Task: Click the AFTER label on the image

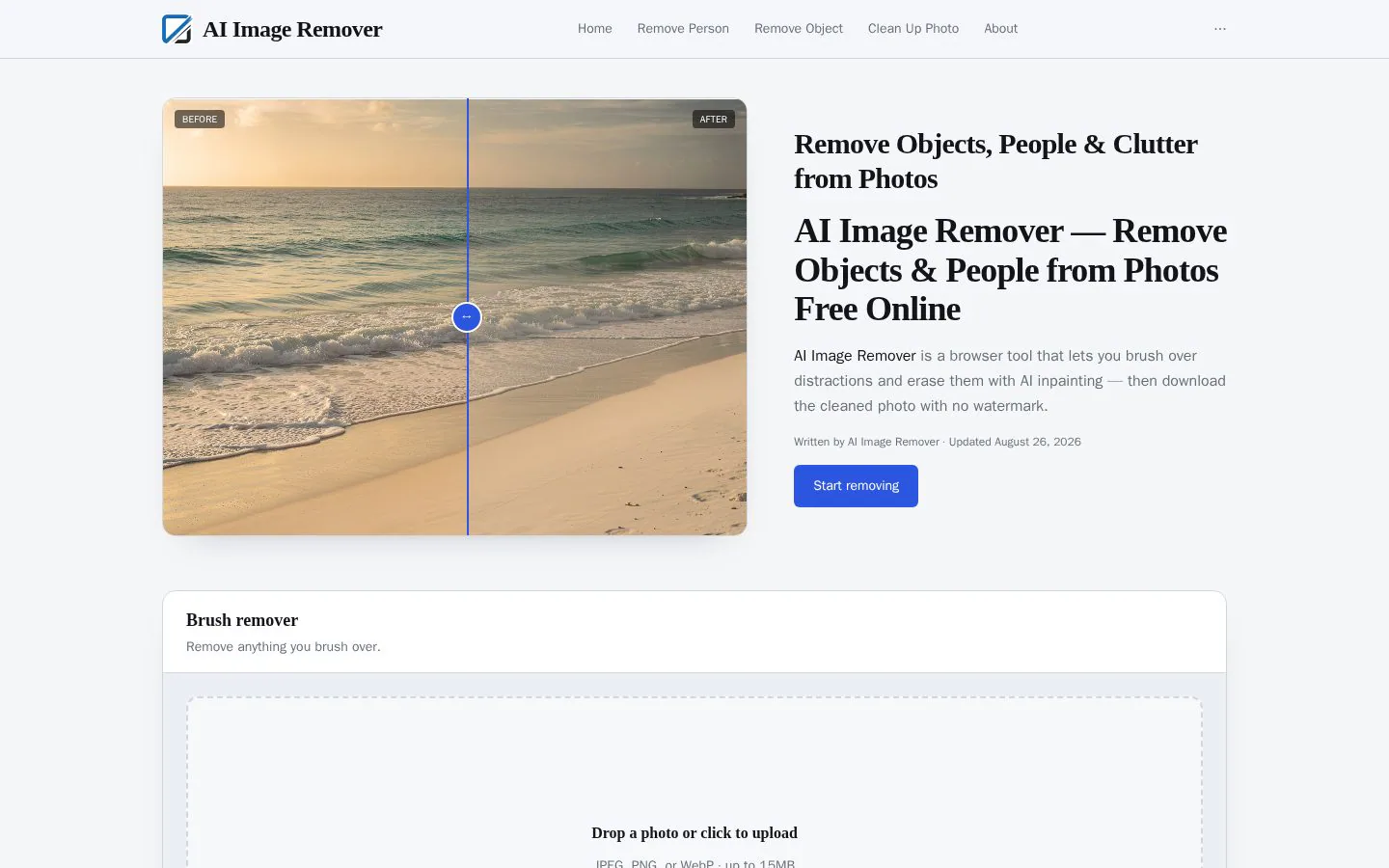Action: coord(714,120)
